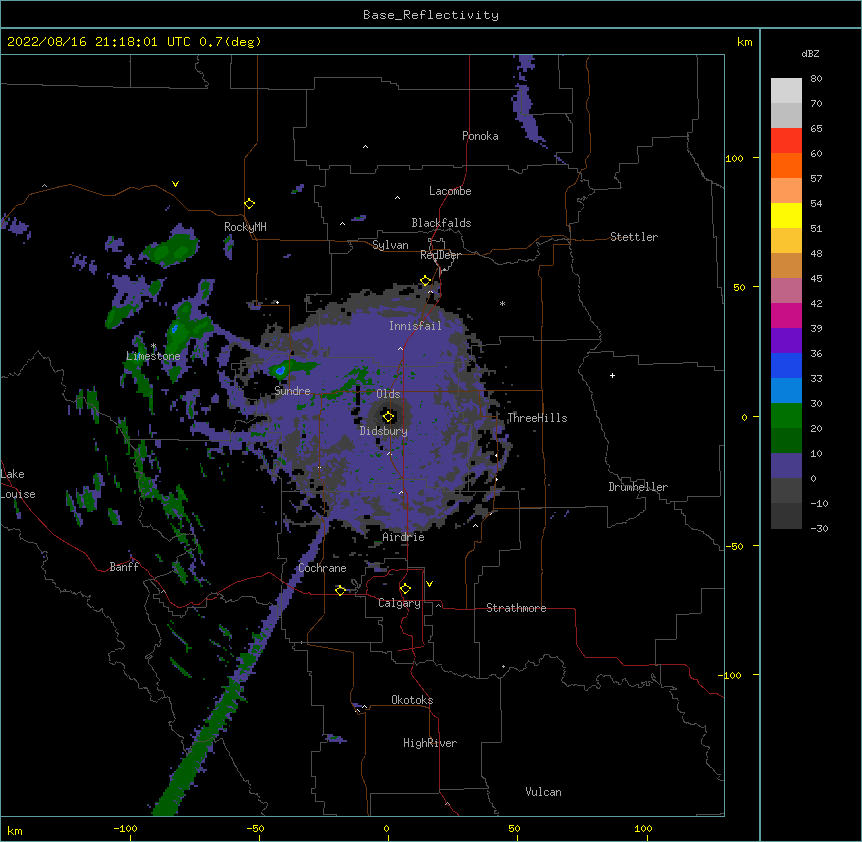Select the purple 10 dBZ color swatch
This screenshot has width=862, height=842.
tap(786, 466)
